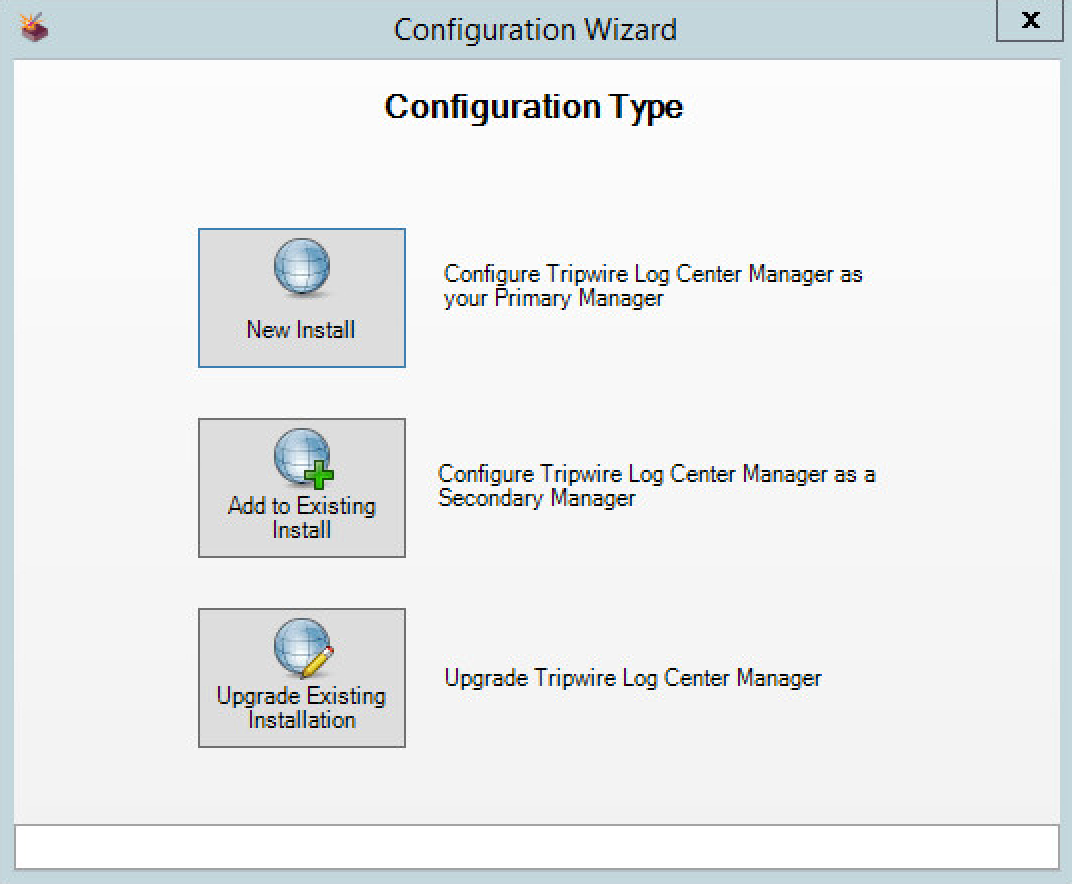This screenshot has height=884, width=1072.
Task: Click the empty status bar at the bottom
Action: pos(536,846)
